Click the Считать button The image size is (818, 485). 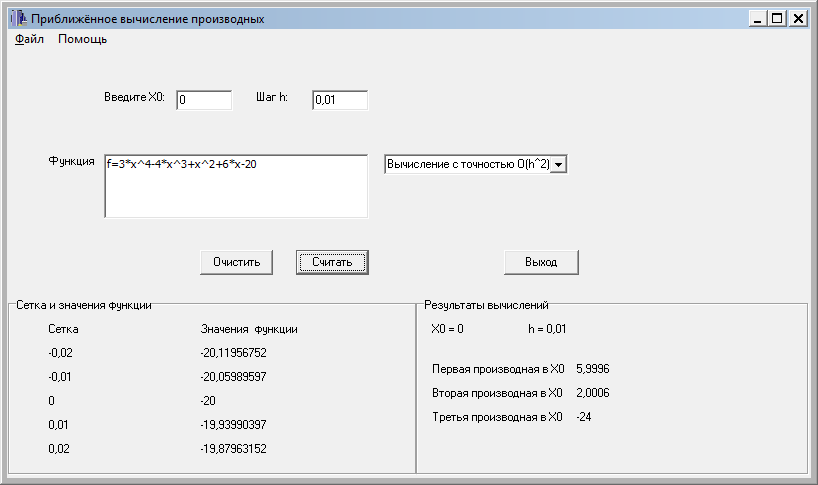pos(332,262)
